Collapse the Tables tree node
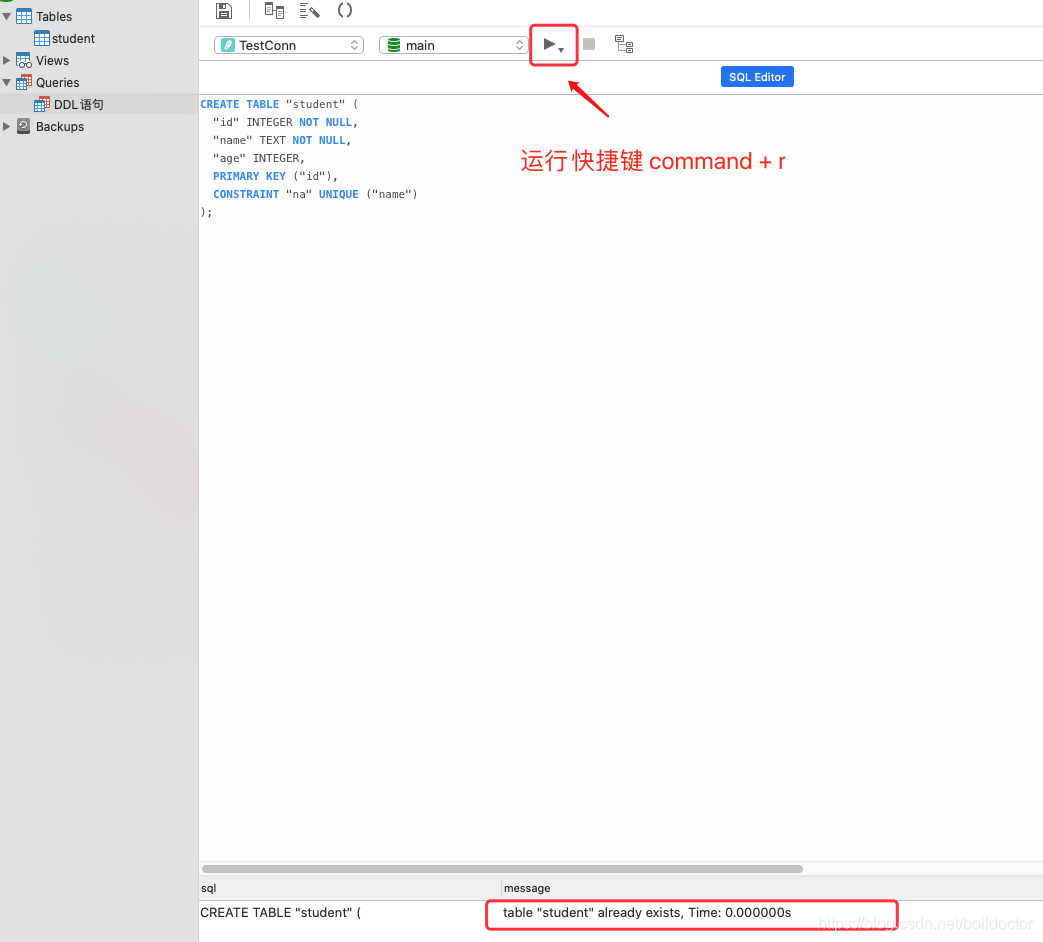Image resolution: width=1043 pixels, height=942 pixels. (7, 16)
